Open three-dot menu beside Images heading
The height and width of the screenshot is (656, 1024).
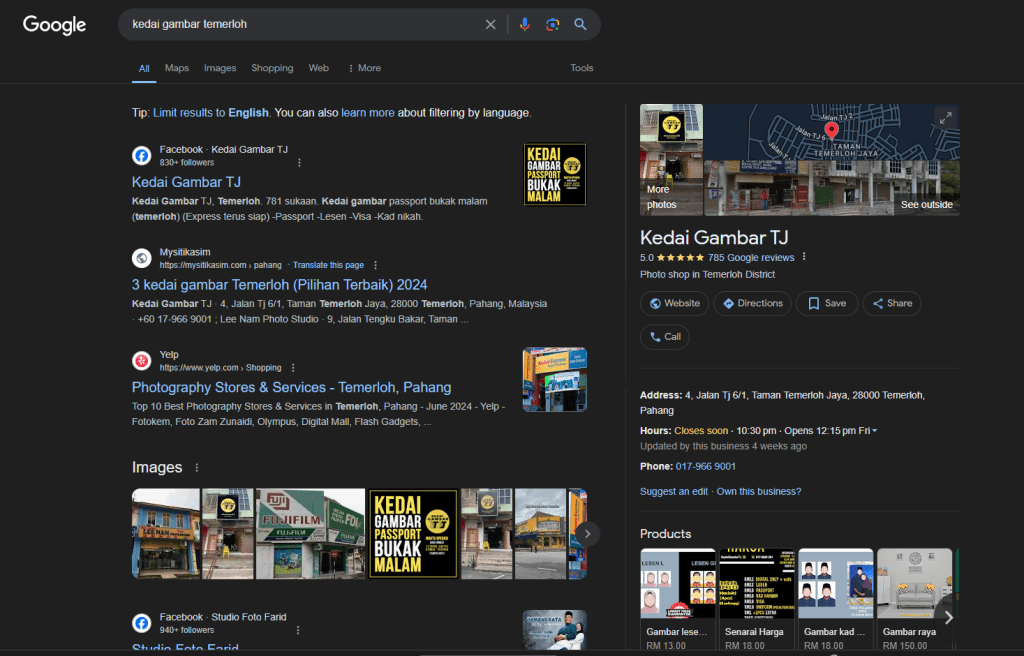point(197,468)
